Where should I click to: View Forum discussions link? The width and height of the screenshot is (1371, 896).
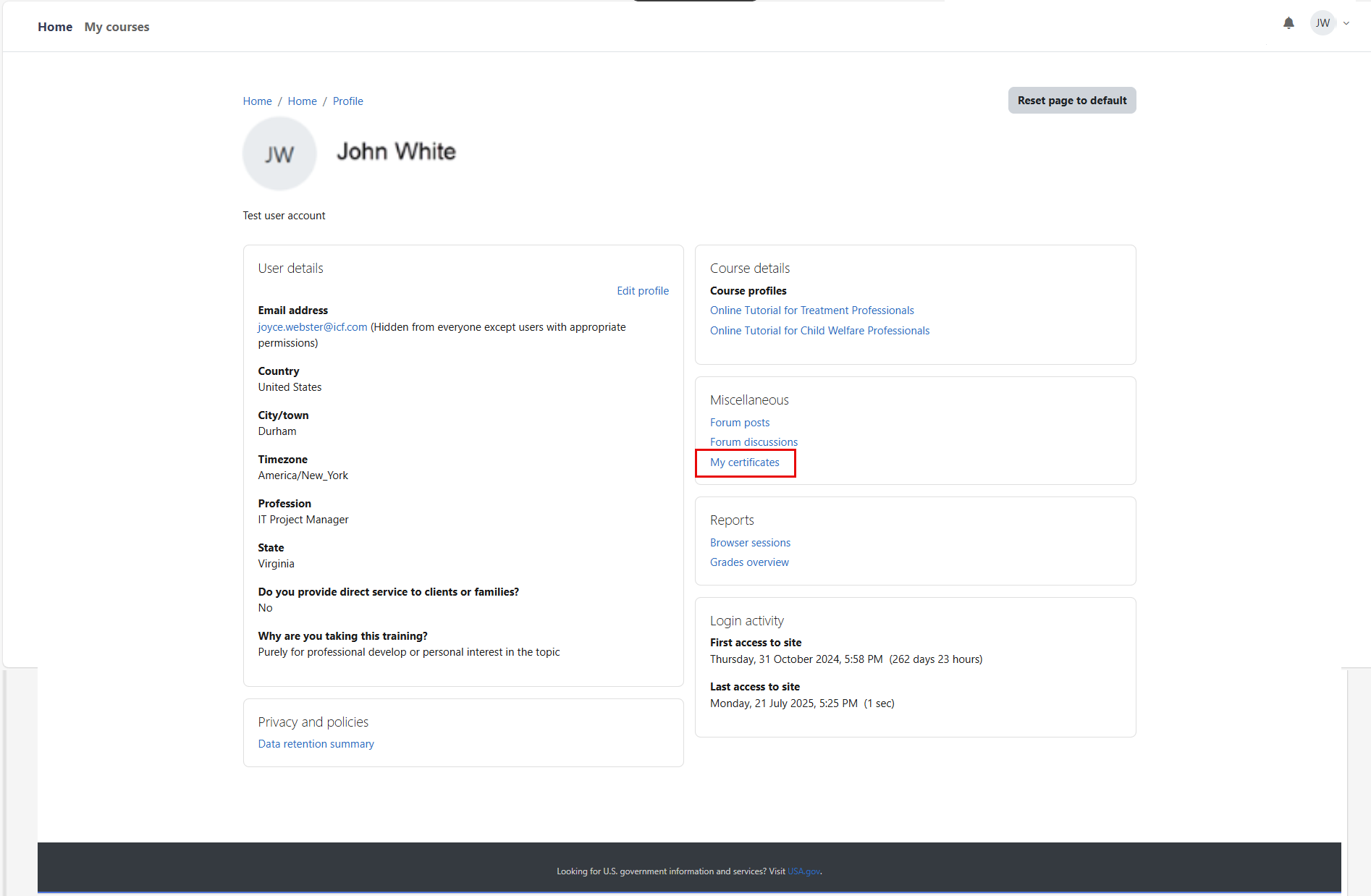(x=754, y=442)
